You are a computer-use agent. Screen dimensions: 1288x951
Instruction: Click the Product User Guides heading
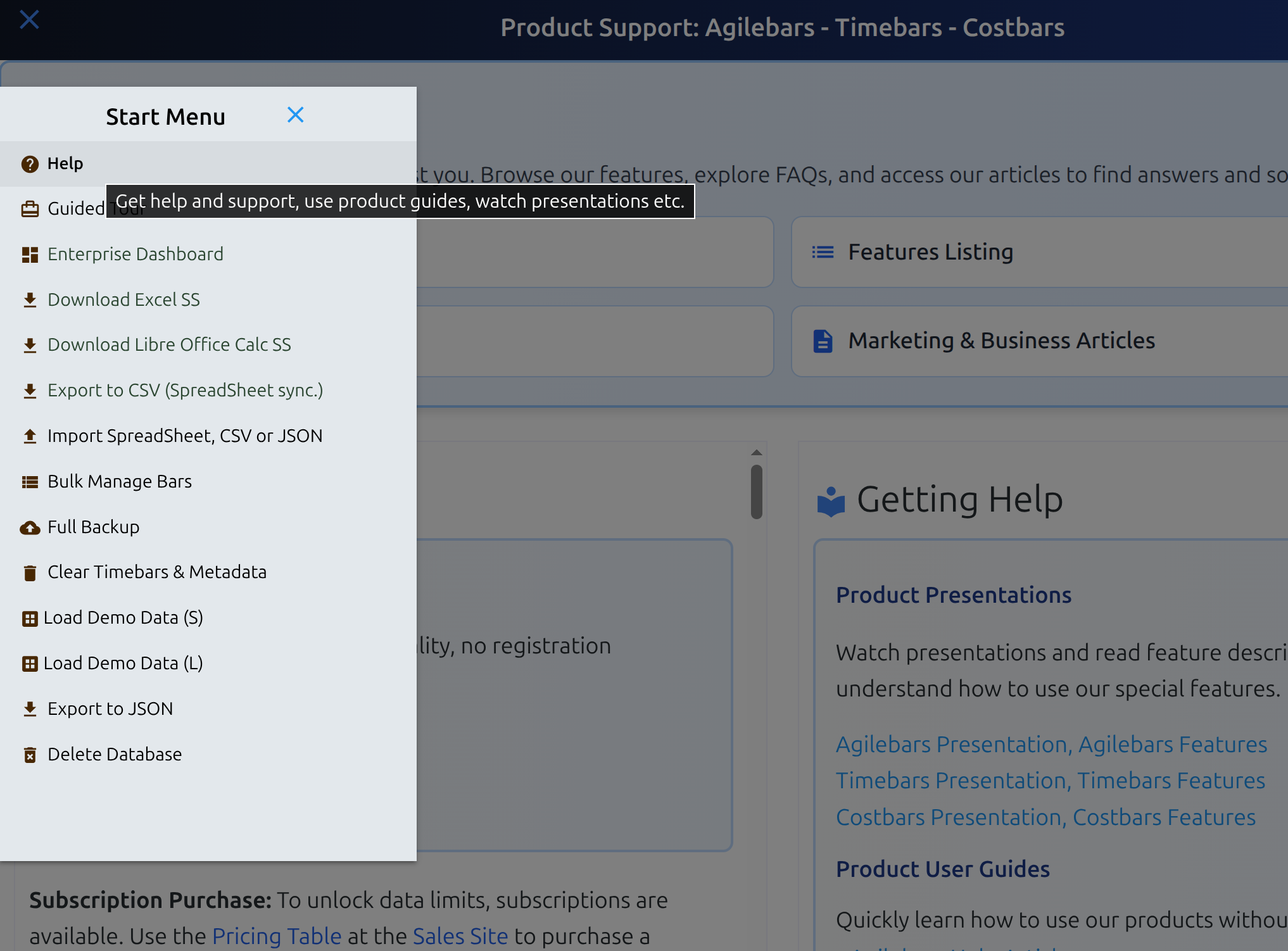point(943,869)
